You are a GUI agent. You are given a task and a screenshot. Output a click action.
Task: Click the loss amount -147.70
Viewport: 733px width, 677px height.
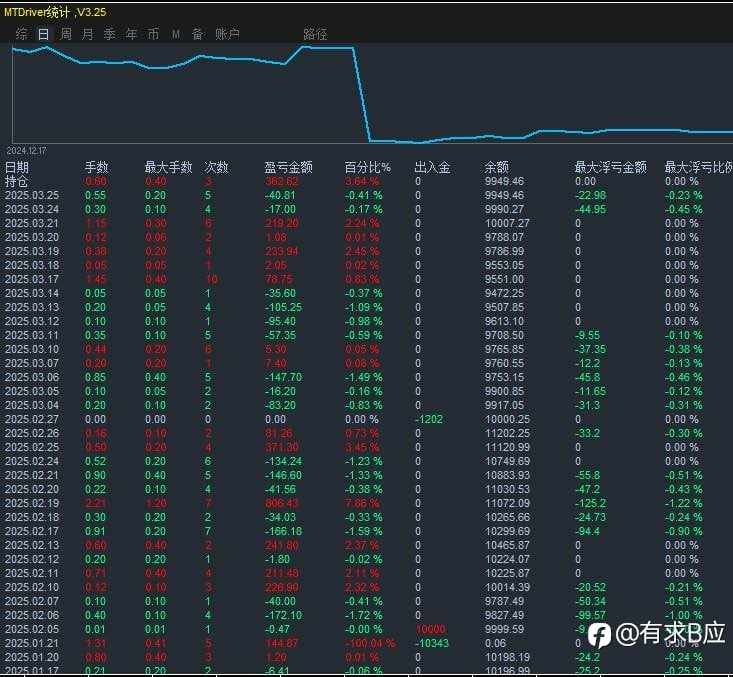pos(284,377)
